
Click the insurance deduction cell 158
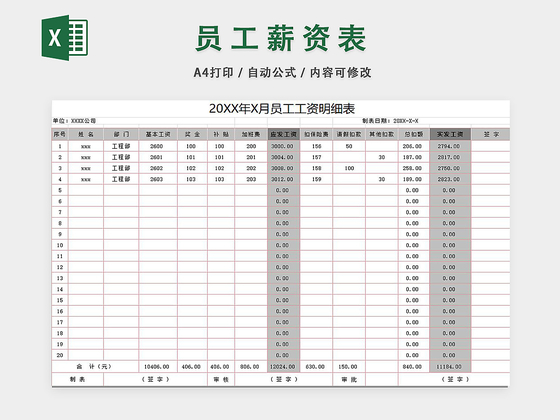point(316,168)
